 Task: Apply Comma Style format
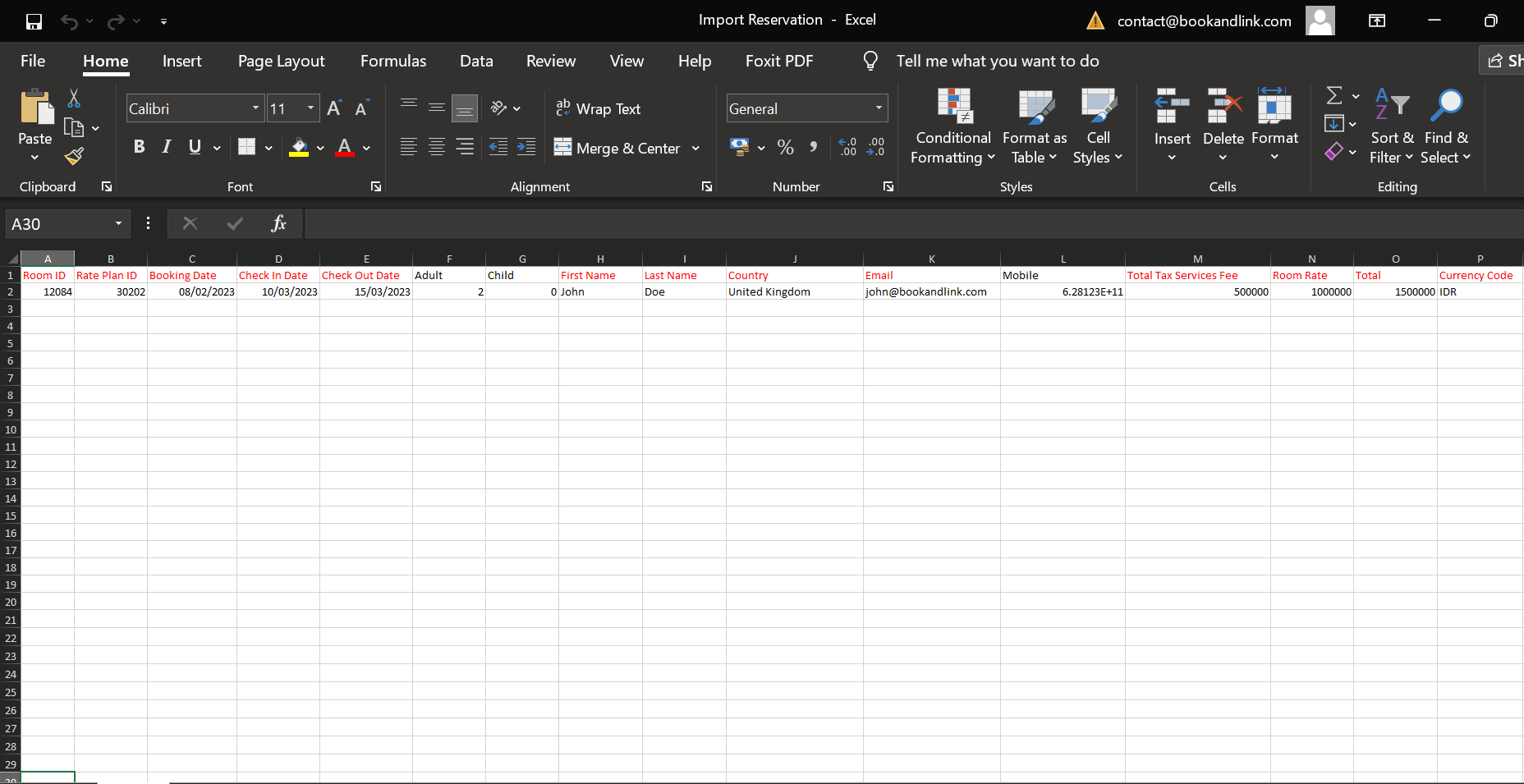coord(814,147)
